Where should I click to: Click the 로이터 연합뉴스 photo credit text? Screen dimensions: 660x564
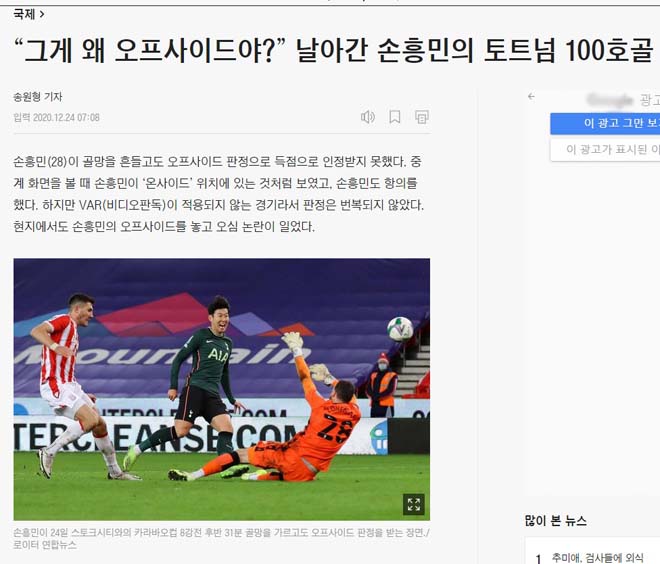[x=45, y=545]
